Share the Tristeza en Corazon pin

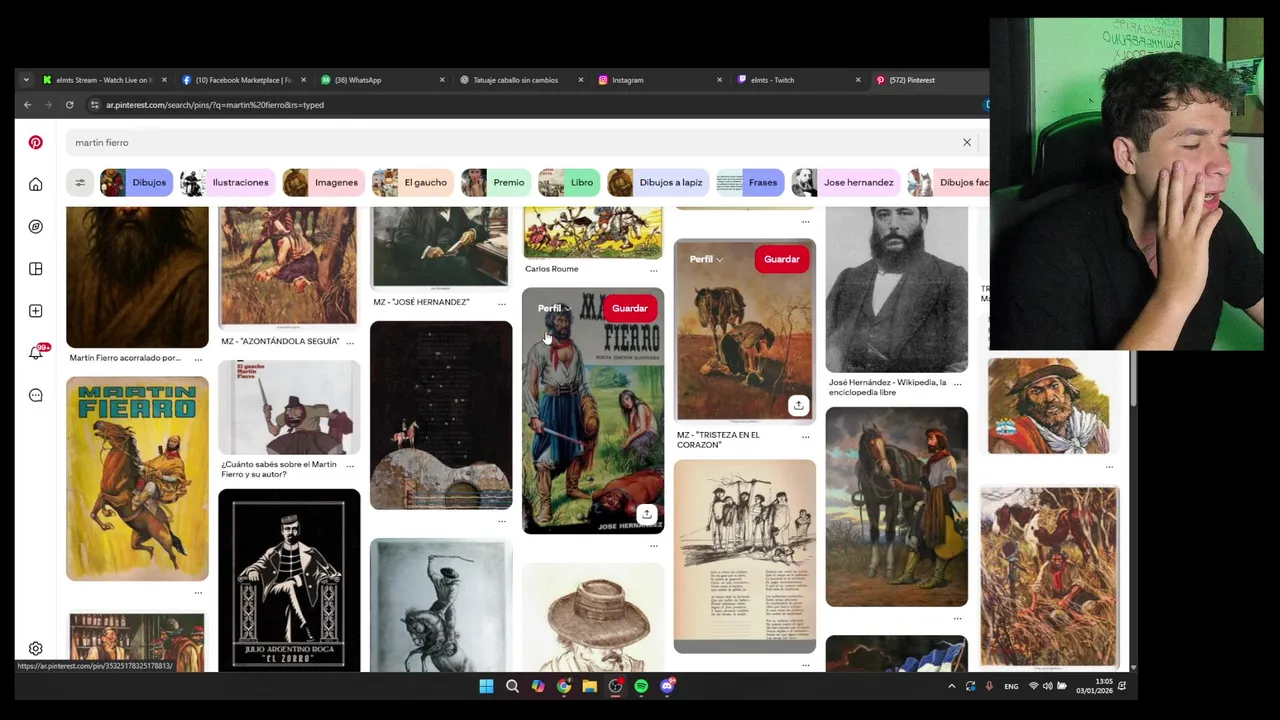click(x=798, y=405)
